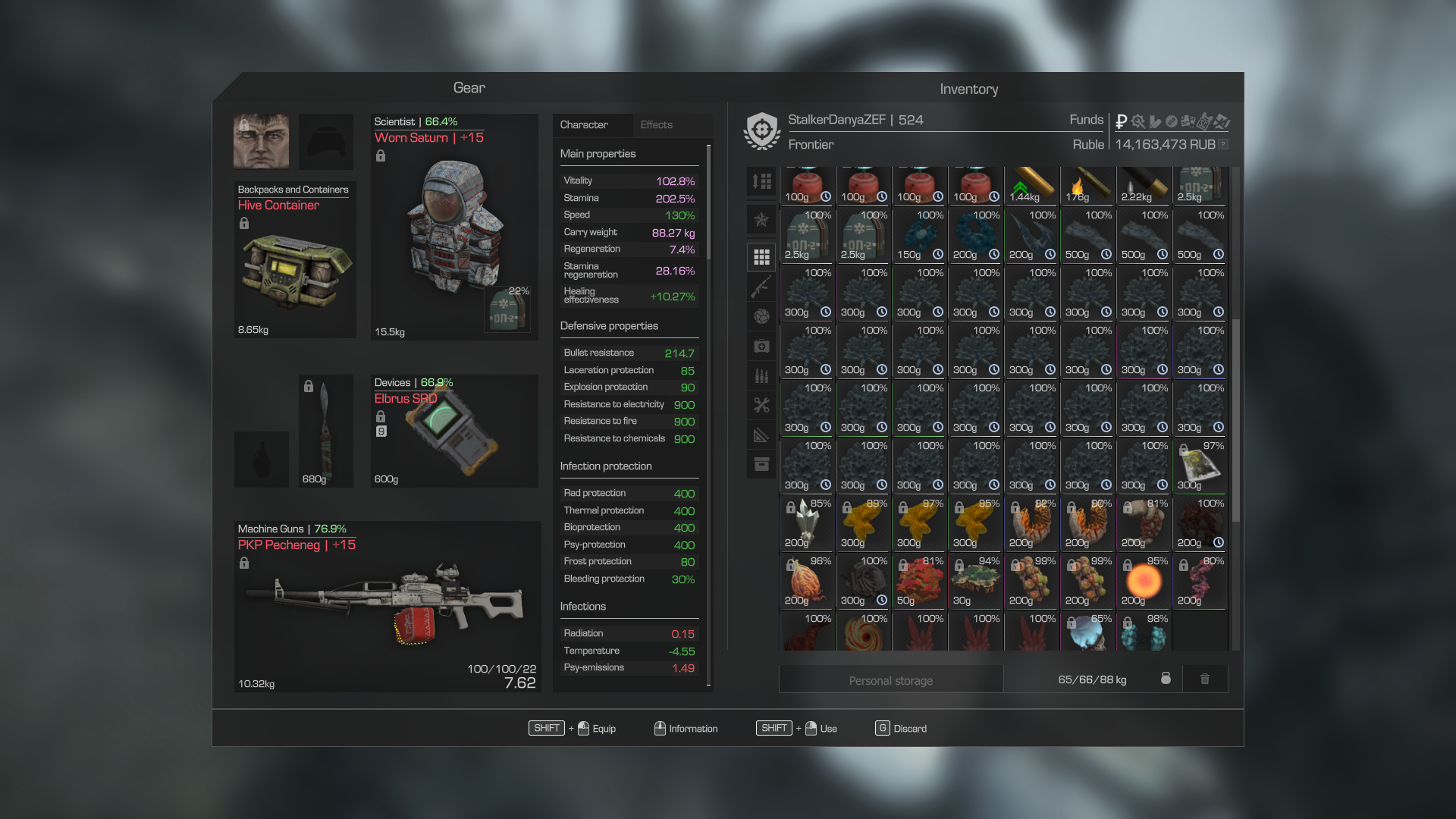Select the teal twin artifact 98%
This screenshot has height=819, width=1456.
[x=1144, y=632]
